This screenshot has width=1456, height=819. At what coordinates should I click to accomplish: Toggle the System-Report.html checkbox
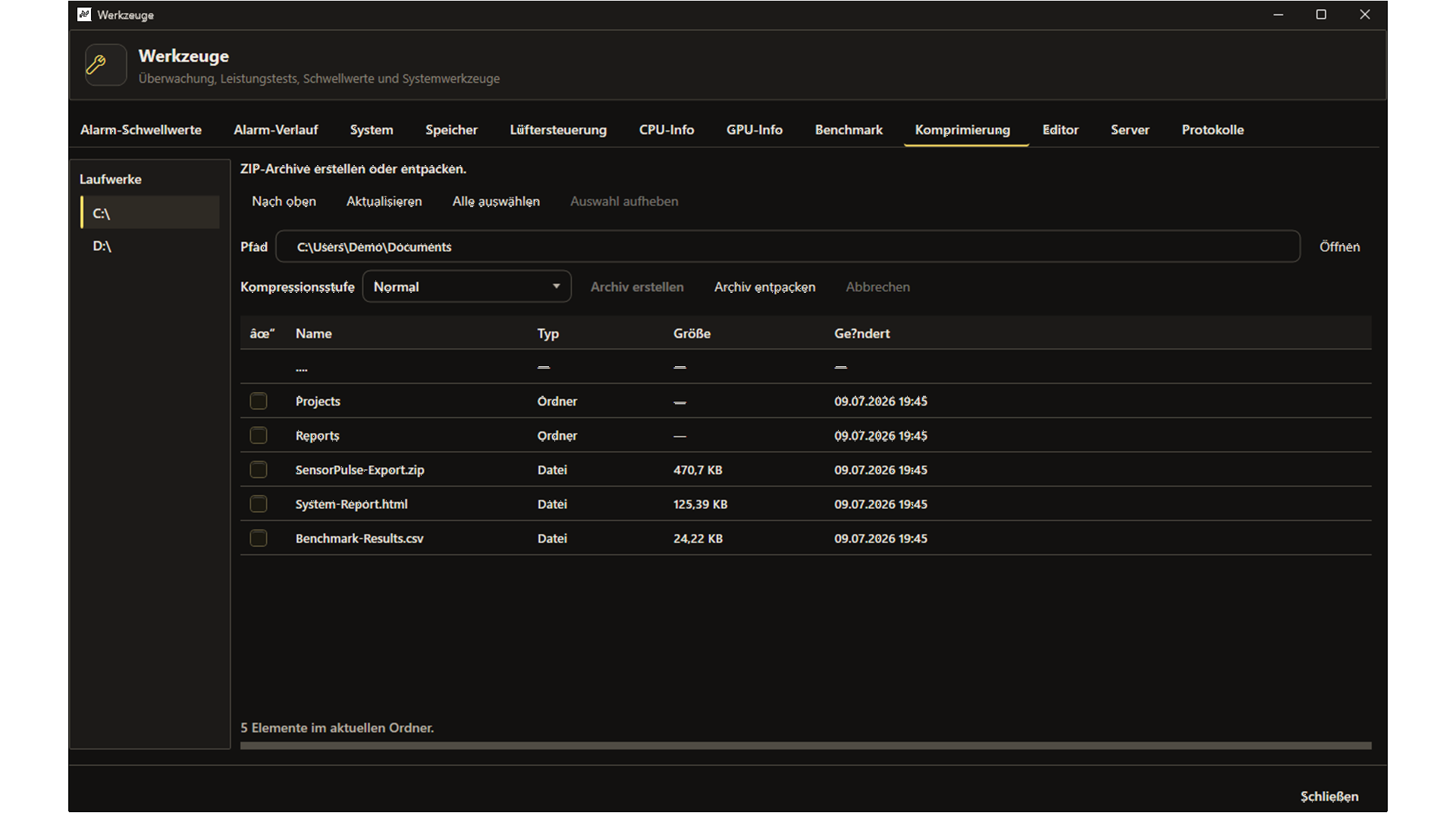(x=259, y=504)
